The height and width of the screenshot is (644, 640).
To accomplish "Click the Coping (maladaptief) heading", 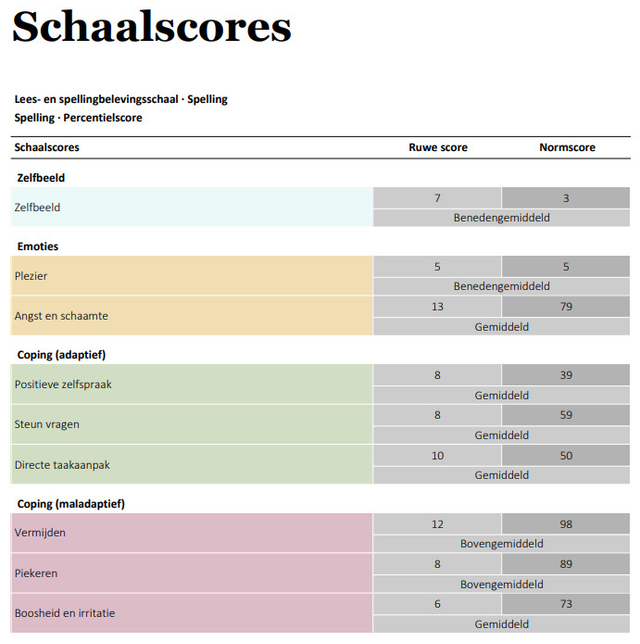I will click(x=71, y=504).
